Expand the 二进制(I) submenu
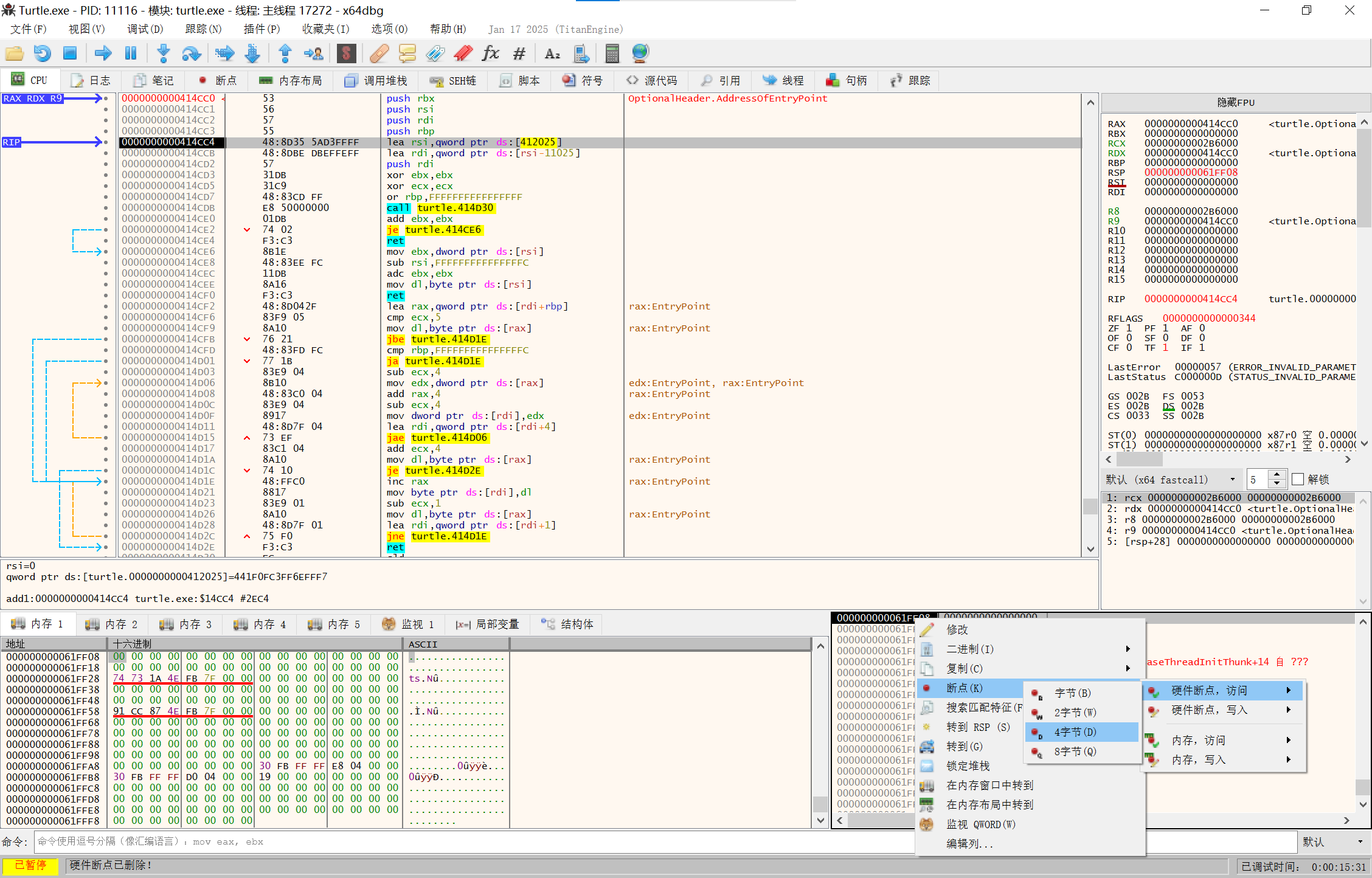The height and width of the screenshot is (878, 1372). click(1030, 649)
